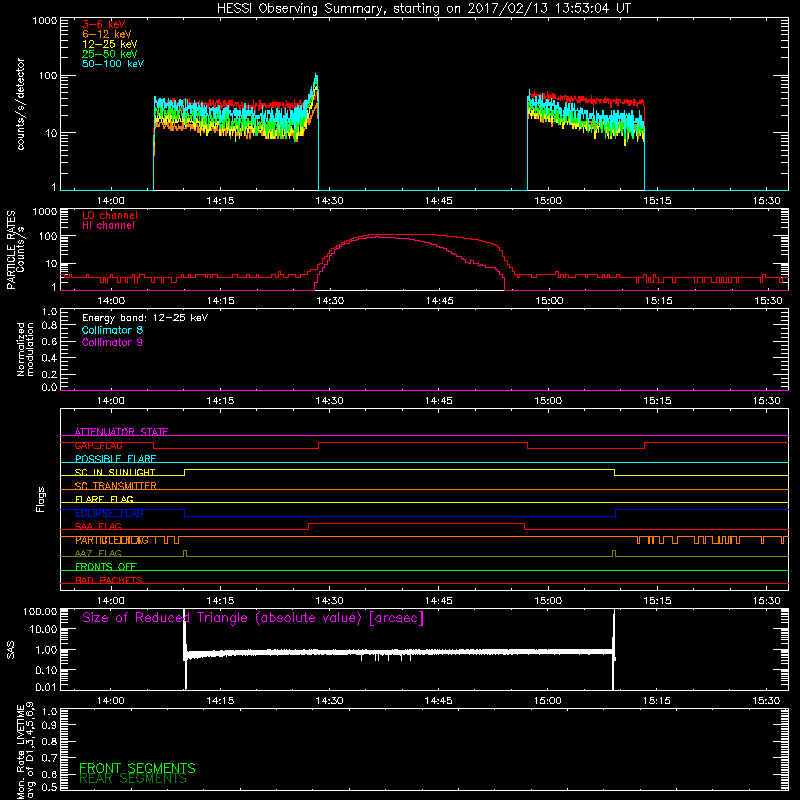Select the FRONT SEGMENTS legend label

tap(137, 768)
